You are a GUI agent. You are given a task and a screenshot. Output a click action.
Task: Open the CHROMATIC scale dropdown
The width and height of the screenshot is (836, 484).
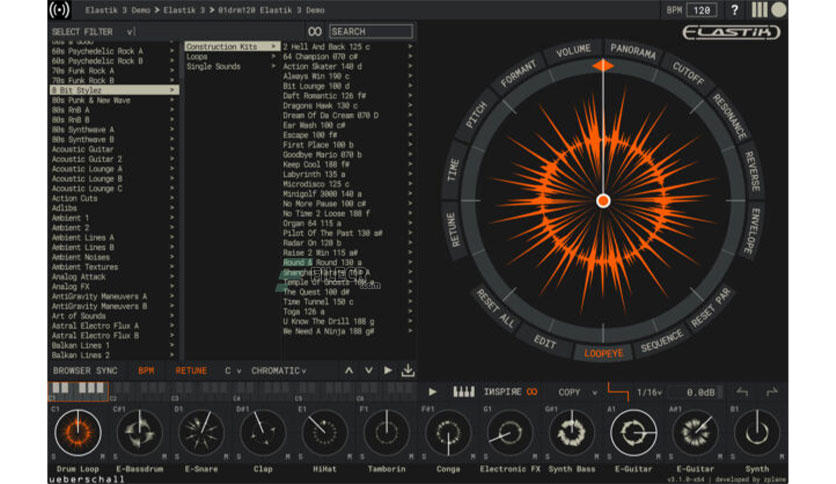point(278,370)
